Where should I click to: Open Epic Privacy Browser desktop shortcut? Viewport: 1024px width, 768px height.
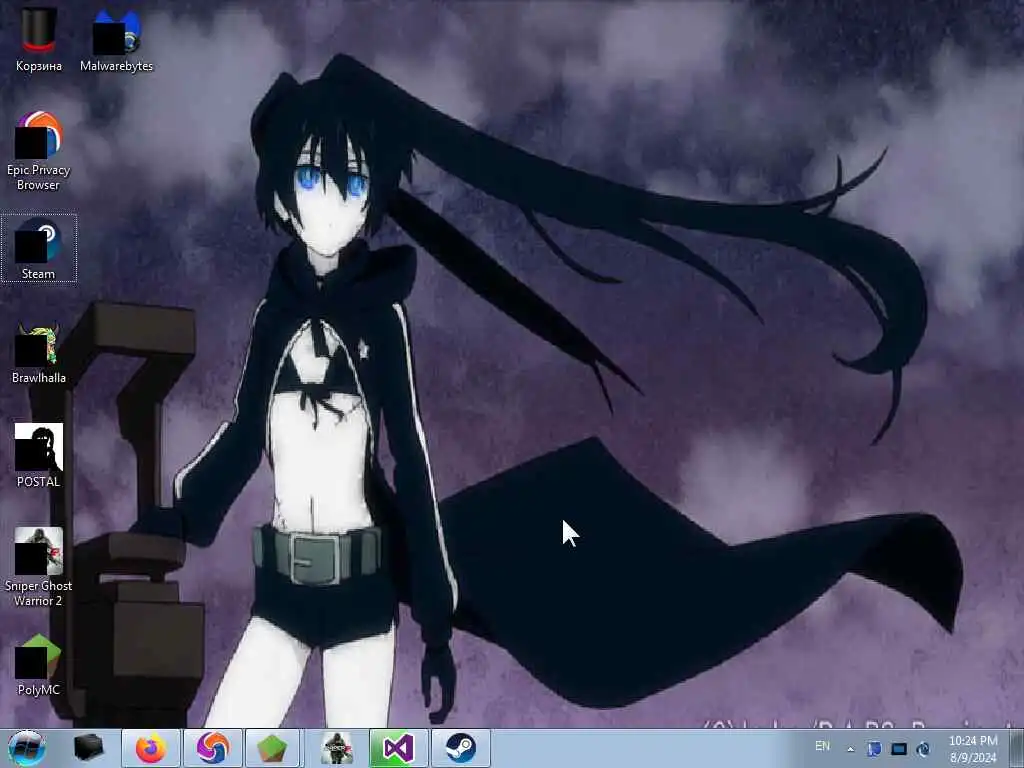tap(39, 151)
